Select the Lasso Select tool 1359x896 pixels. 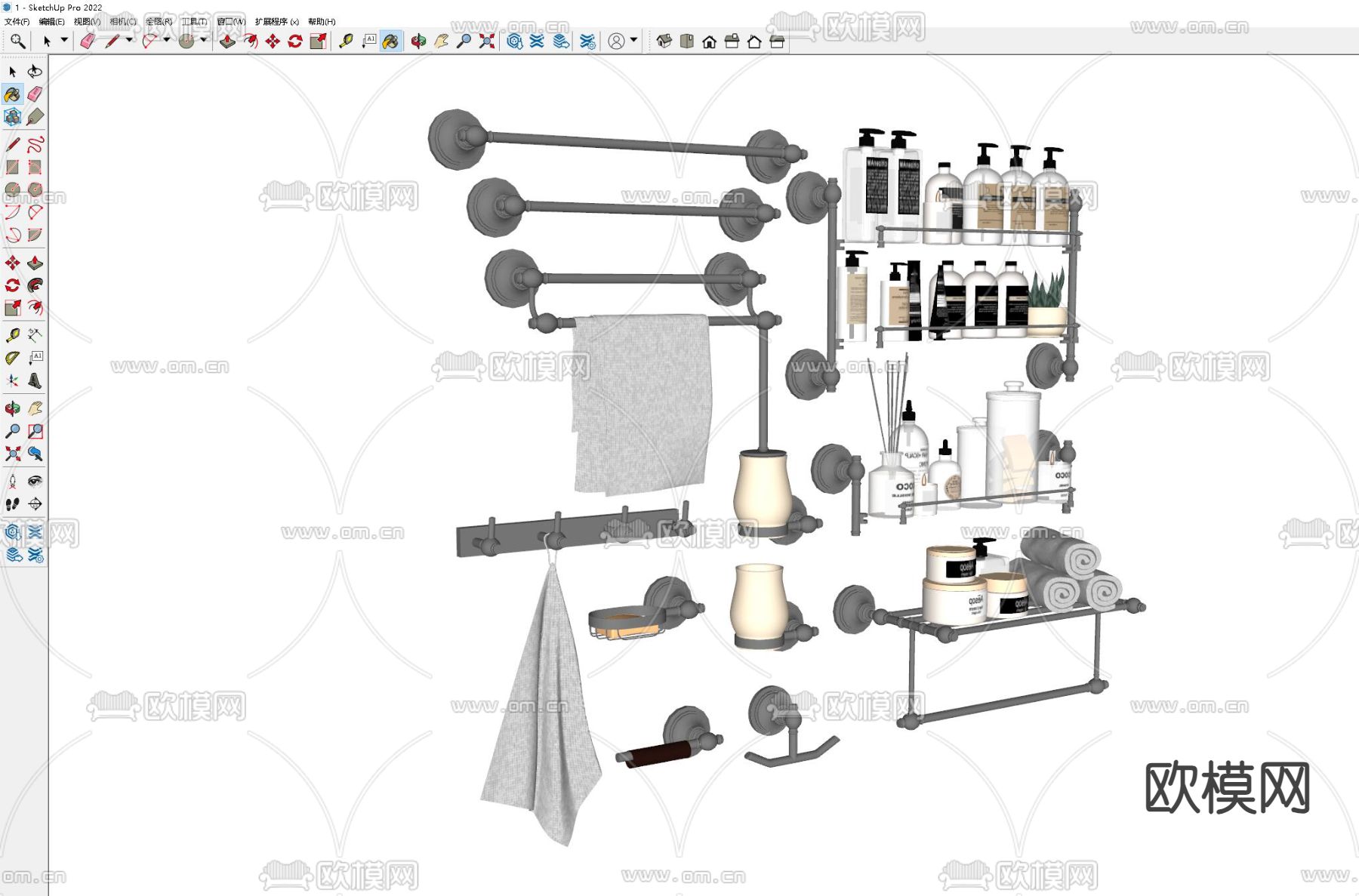[x=35, y=71]
